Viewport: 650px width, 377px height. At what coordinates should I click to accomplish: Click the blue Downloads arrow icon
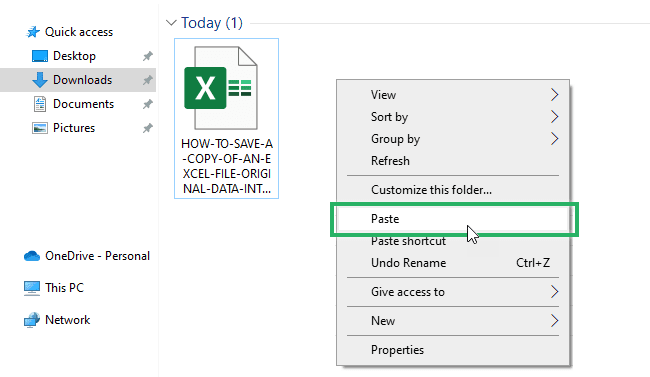pos(40,80)
